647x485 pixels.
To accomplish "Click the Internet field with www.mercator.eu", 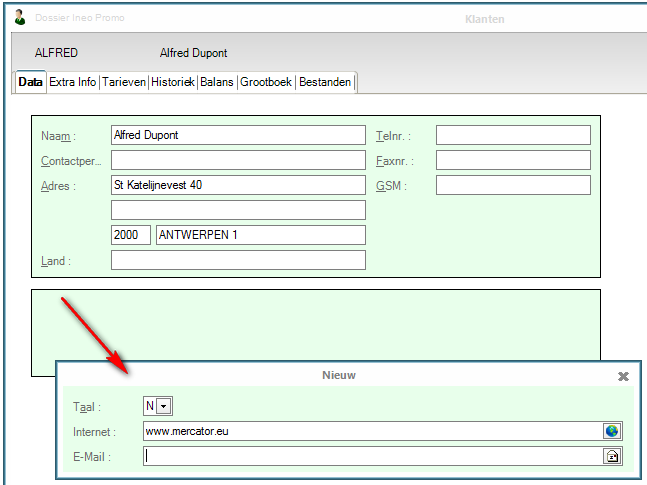I will point(370,431).
